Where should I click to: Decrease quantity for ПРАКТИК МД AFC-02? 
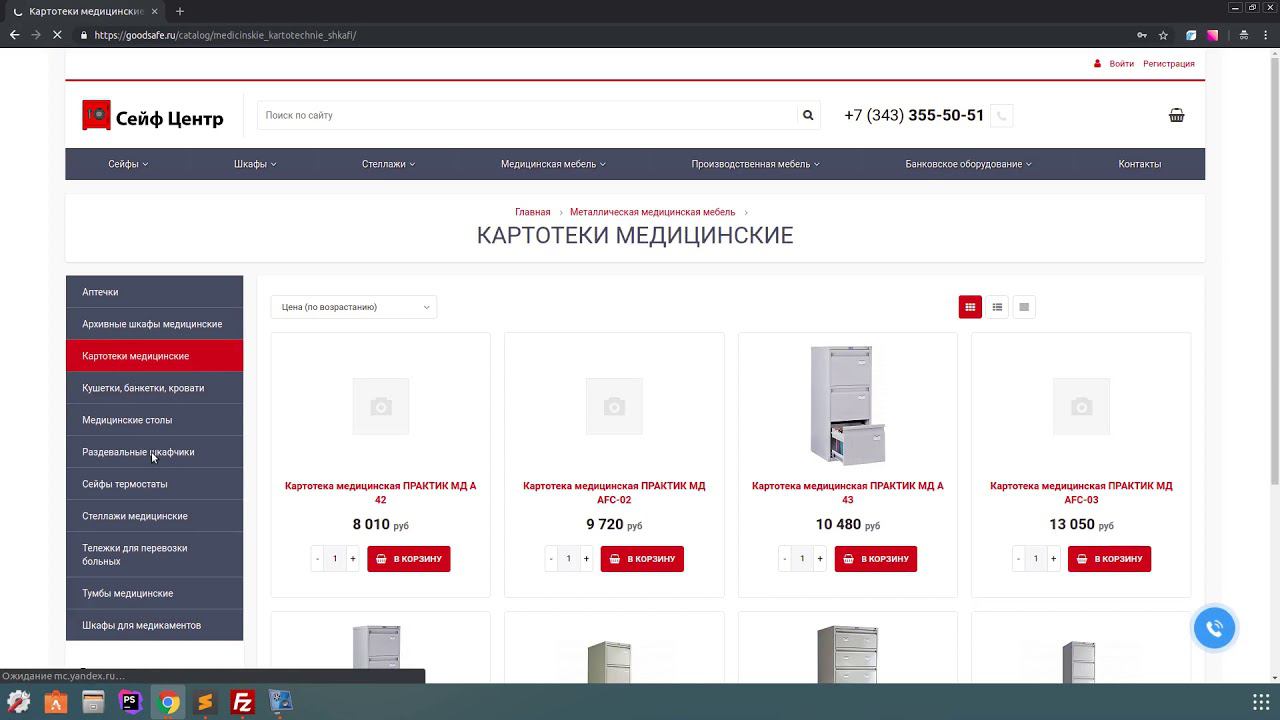point(551,559)
